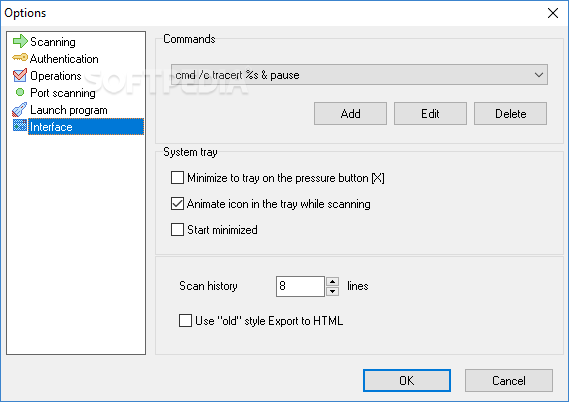Add a new command

pyautogui.click(x=350, y=114)
